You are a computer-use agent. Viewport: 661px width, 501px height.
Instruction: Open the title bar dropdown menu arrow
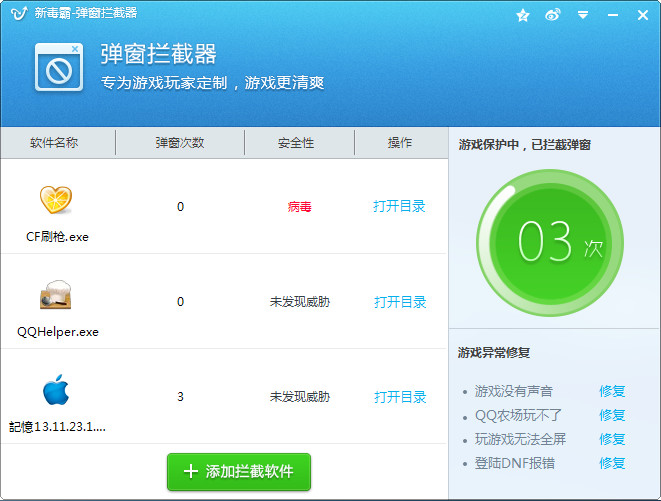coord(583,16)
